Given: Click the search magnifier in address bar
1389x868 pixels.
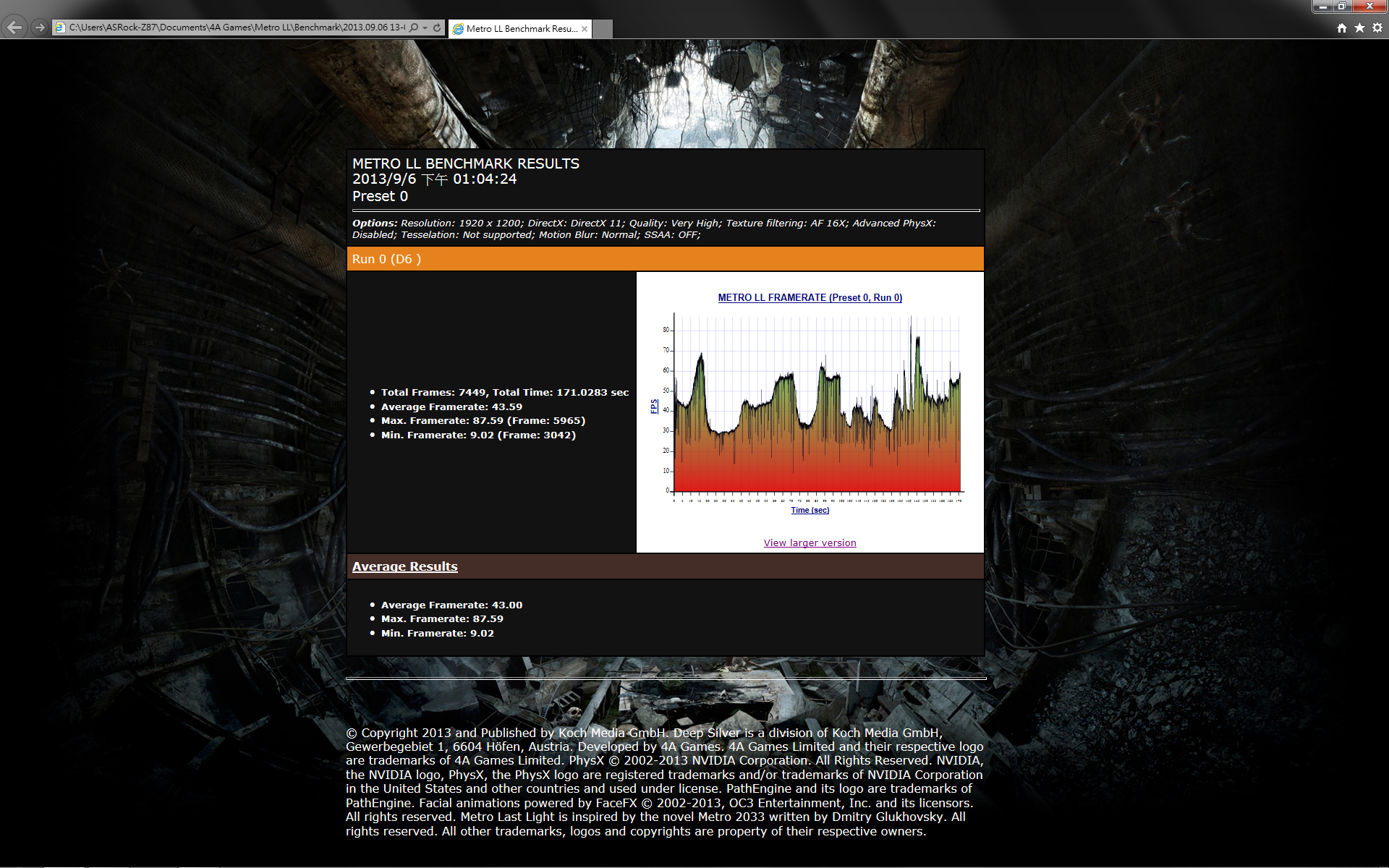Looking at the screenshot, I should click(x=414, y=27).
